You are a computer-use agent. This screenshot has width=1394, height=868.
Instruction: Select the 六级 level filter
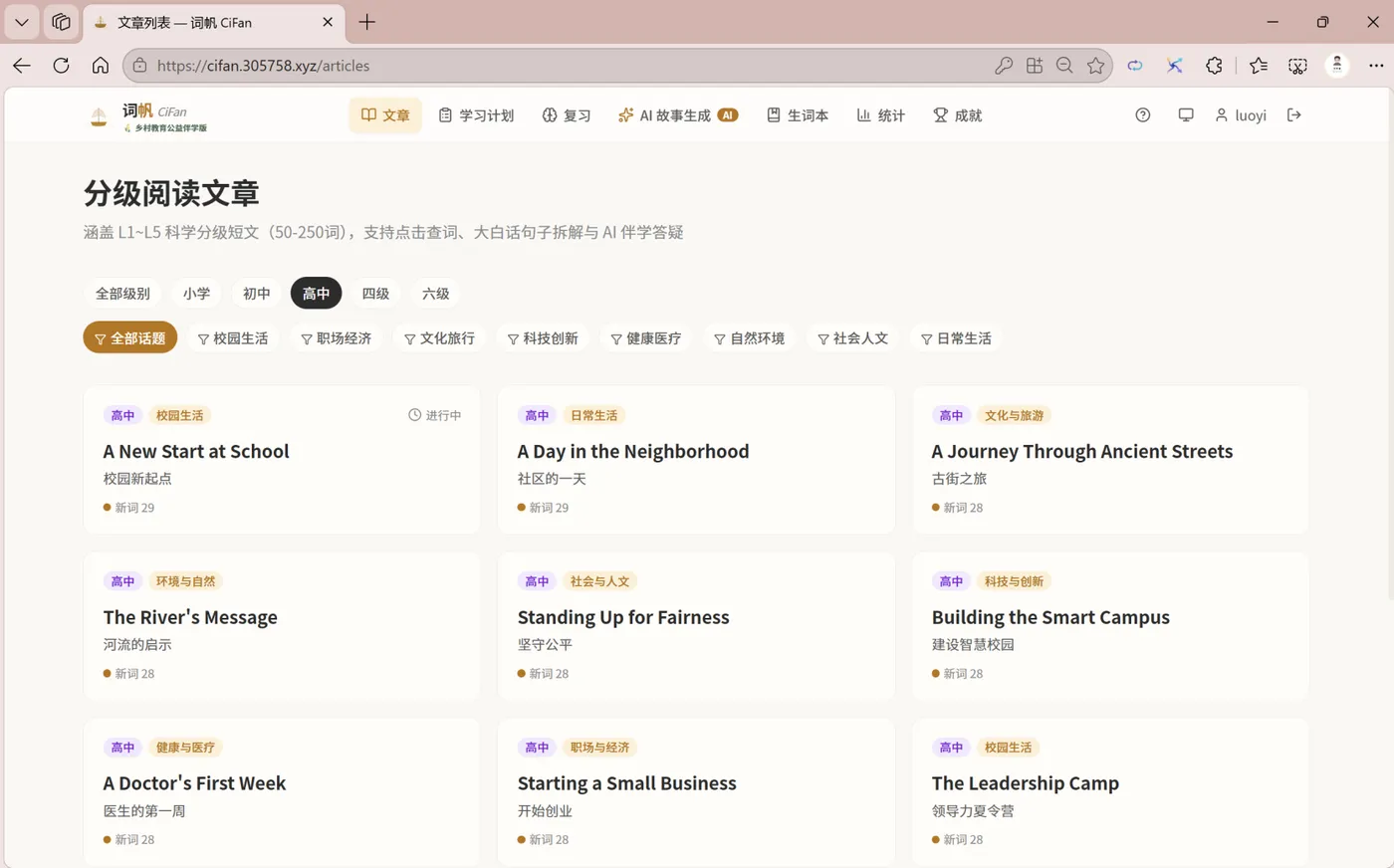pos(435,294)
